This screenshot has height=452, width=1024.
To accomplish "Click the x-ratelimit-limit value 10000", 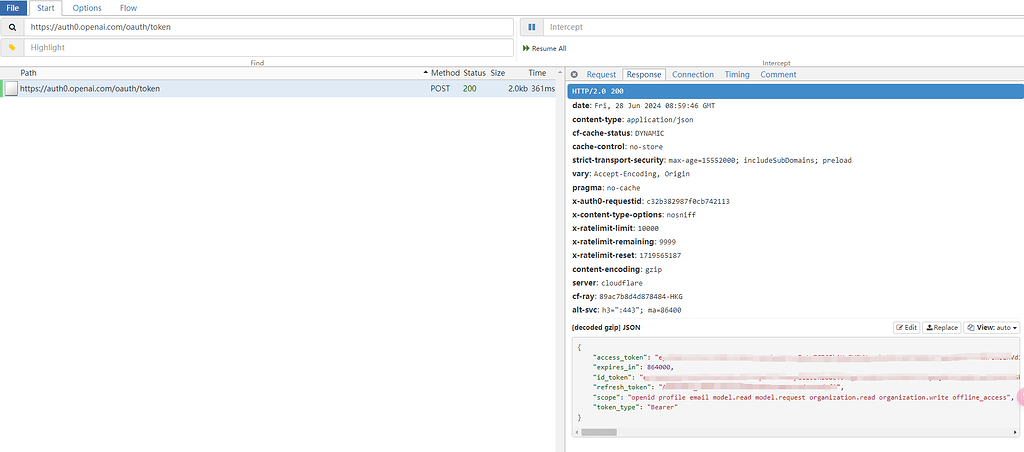I will [x=649, y=229].
